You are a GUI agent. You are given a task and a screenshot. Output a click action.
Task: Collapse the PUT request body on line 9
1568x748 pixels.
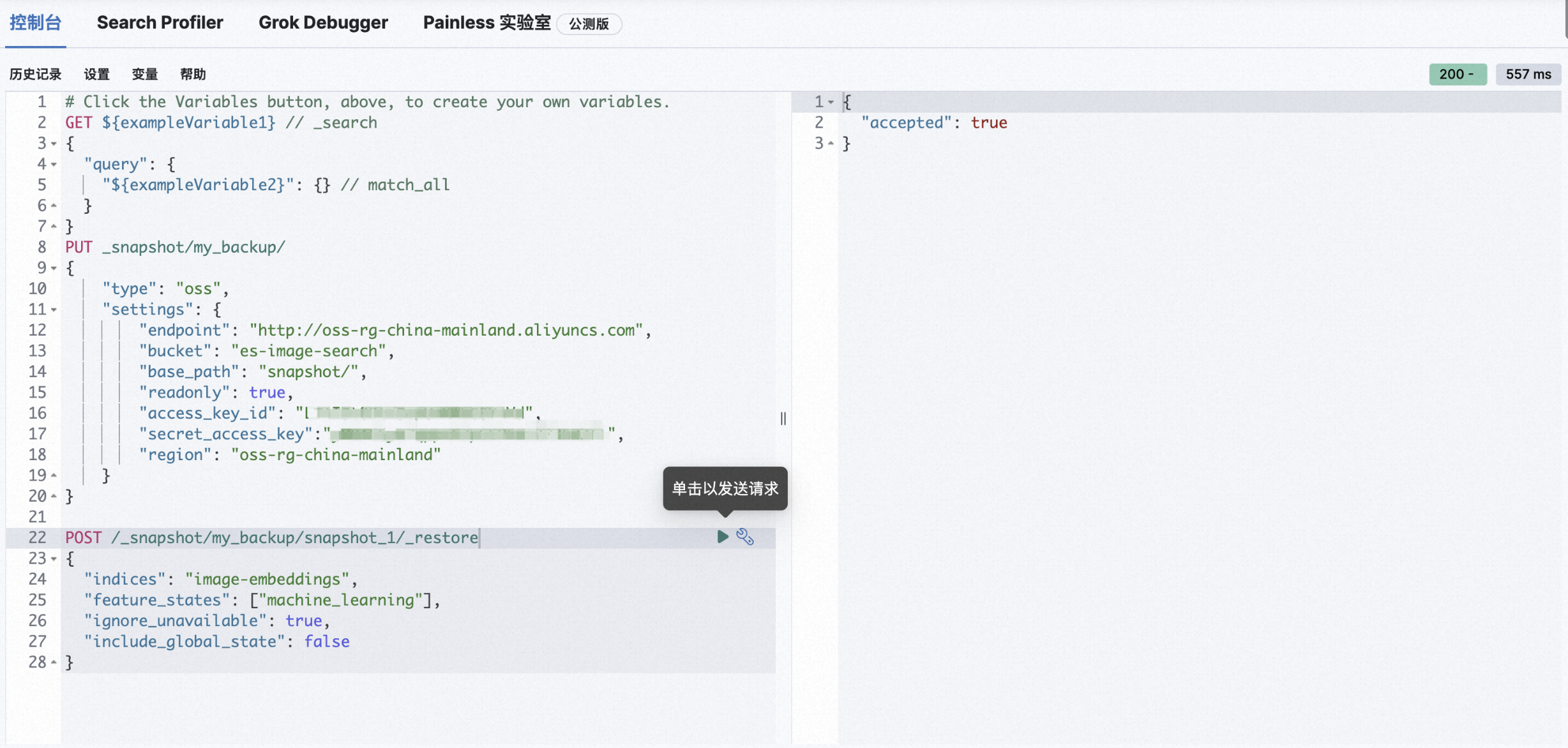[54, 269]
